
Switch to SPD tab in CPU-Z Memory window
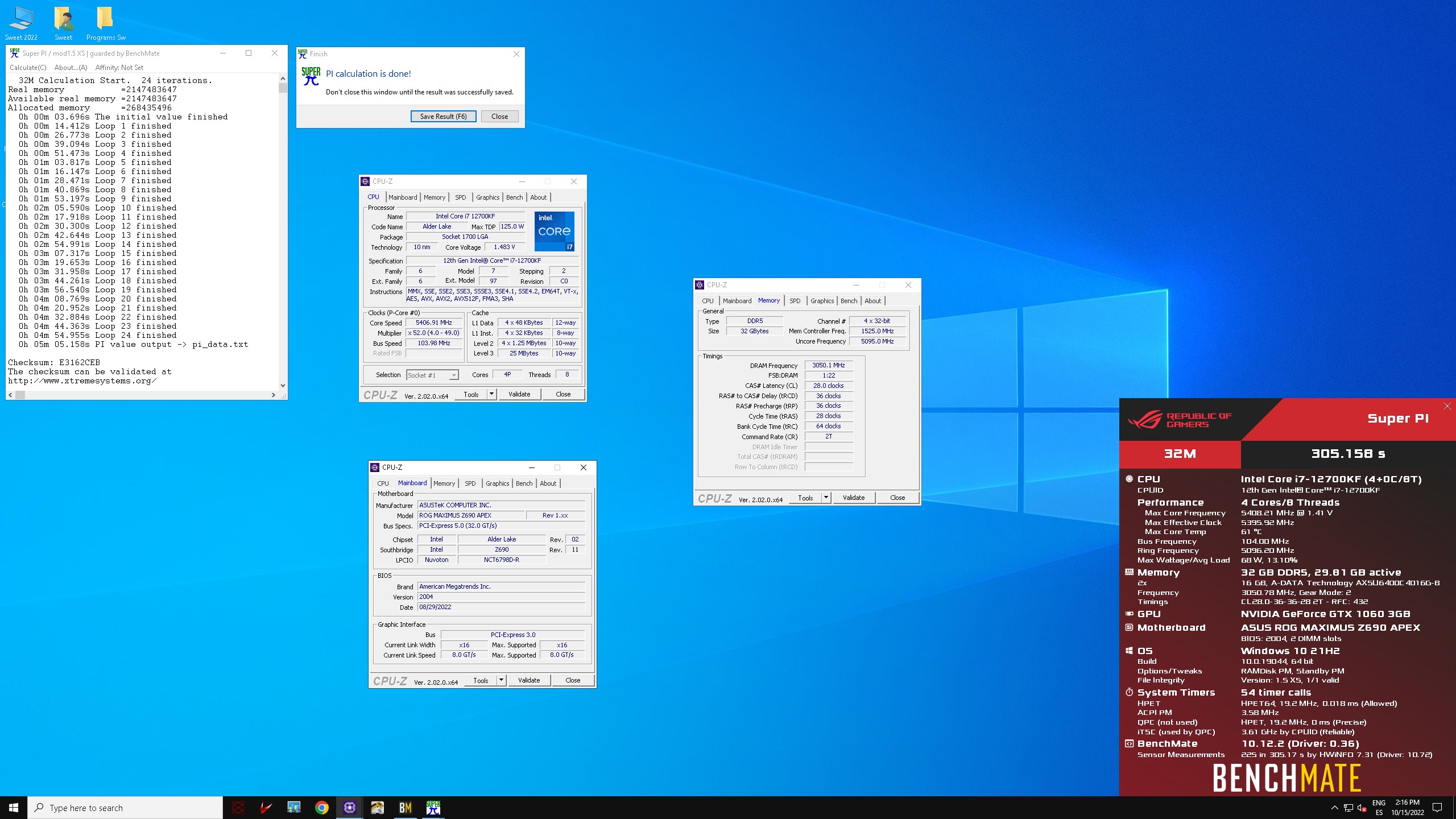pyautogui.click(x=795, y=301)
